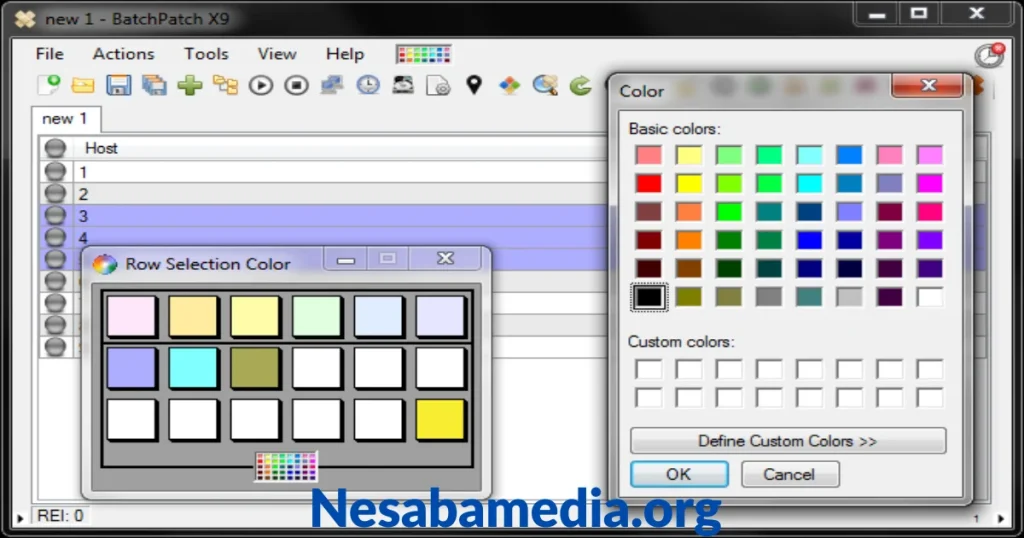Viewport: 1024px width, 538px height.
Task: Select host row '2'
Action: (x=323, y=194)
